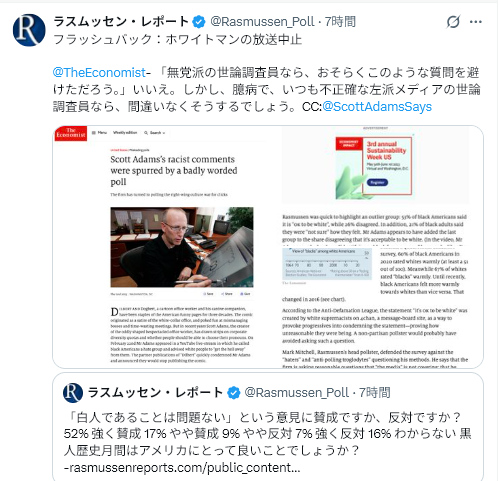Click the quoted tweet's verified badge

click(x=234, y=393)
